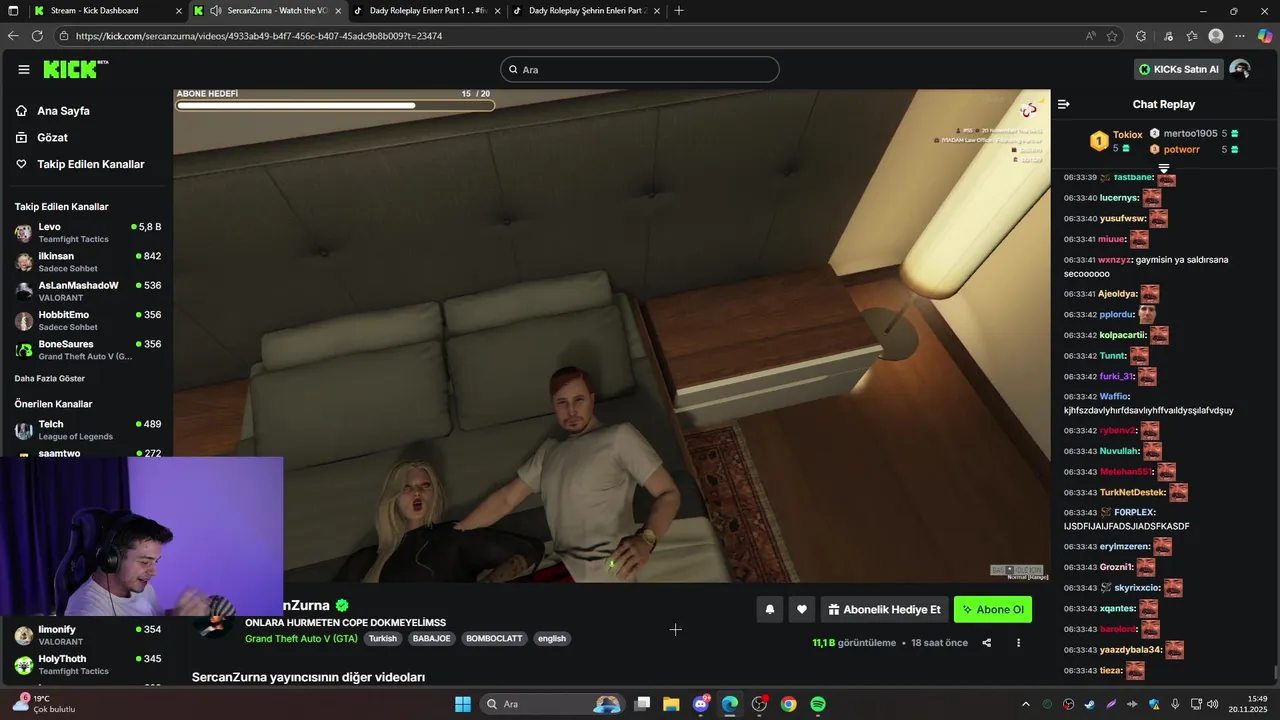Click username wxnzyz in chat replay
This screenshot has height=720, width=1280.
tap(1114, 260)
